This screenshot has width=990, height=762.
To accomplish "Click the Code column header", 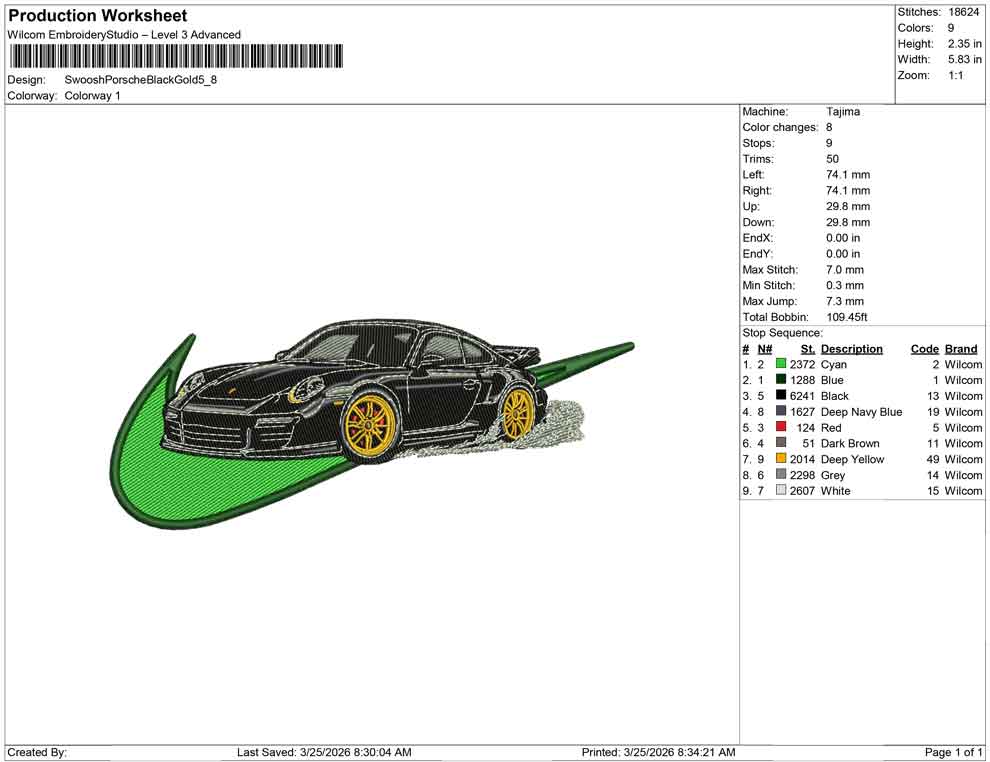I will pyautogui.click(x=925, y=348).
